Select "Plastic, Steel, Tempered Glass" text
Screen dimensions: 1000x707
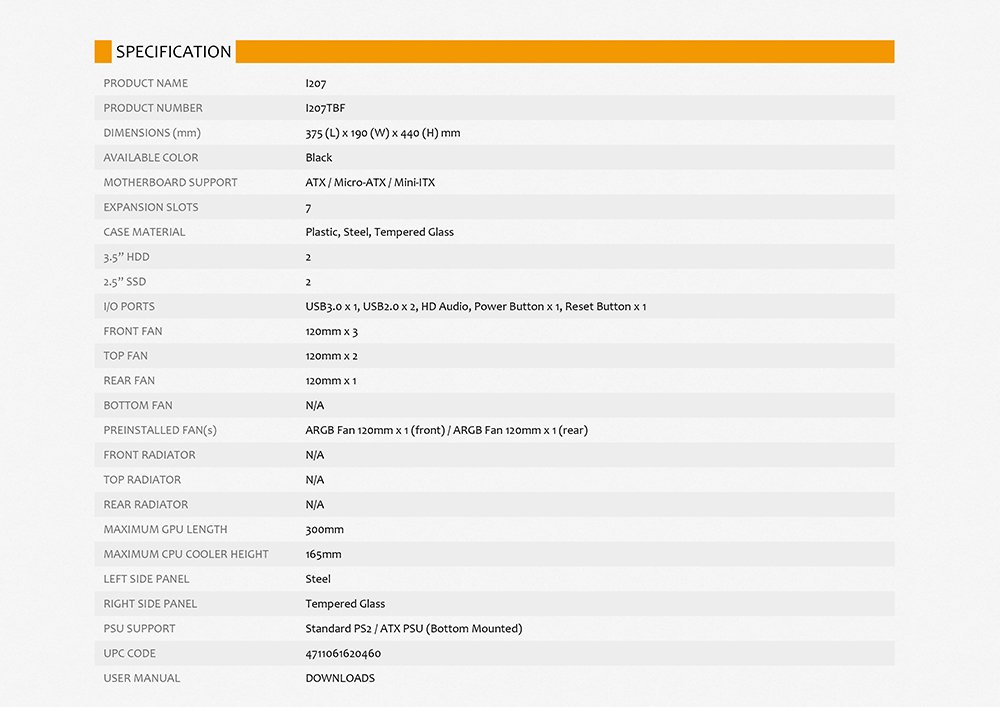coord(379,232)
